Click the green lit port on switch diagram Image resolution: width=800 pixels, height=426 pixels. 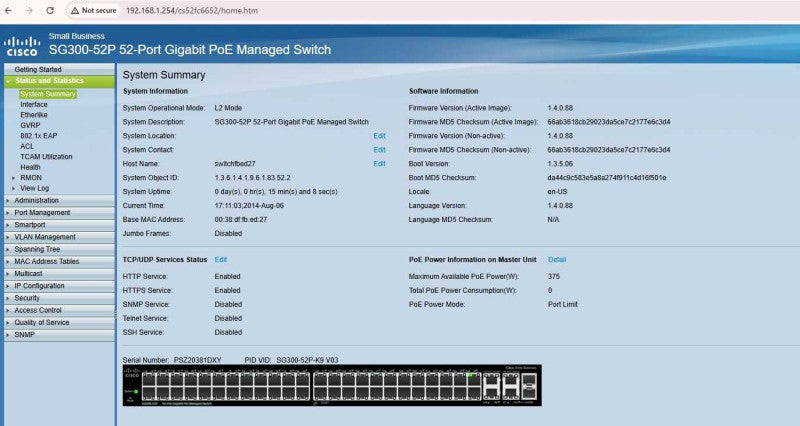470,375
